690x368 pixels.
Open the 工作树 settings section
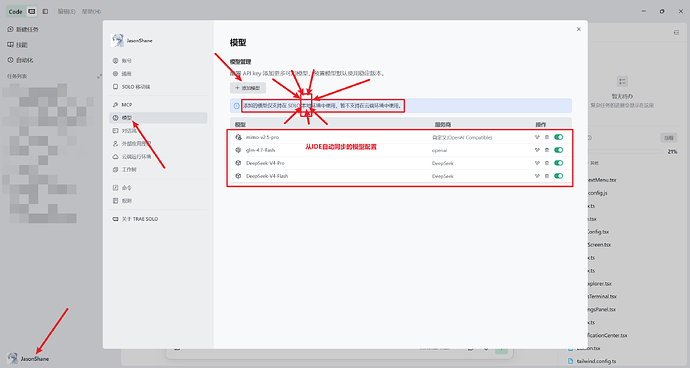[x=158, y=169]
